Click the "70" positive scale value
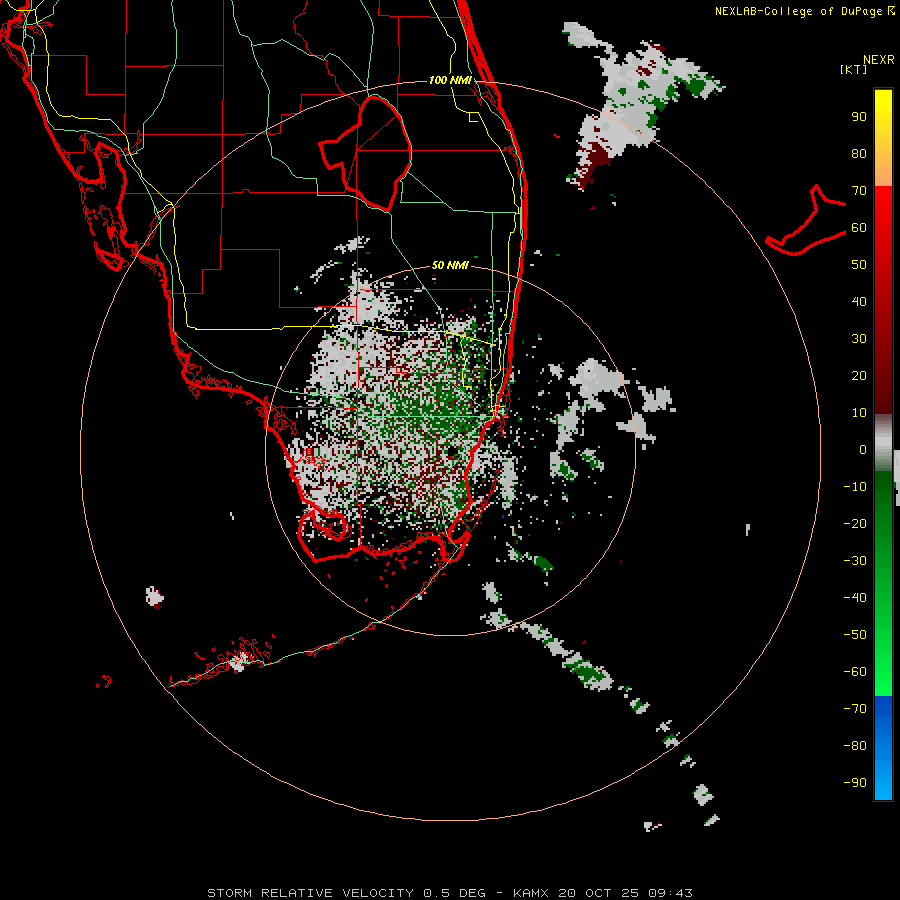 click(x=859, y=191)
